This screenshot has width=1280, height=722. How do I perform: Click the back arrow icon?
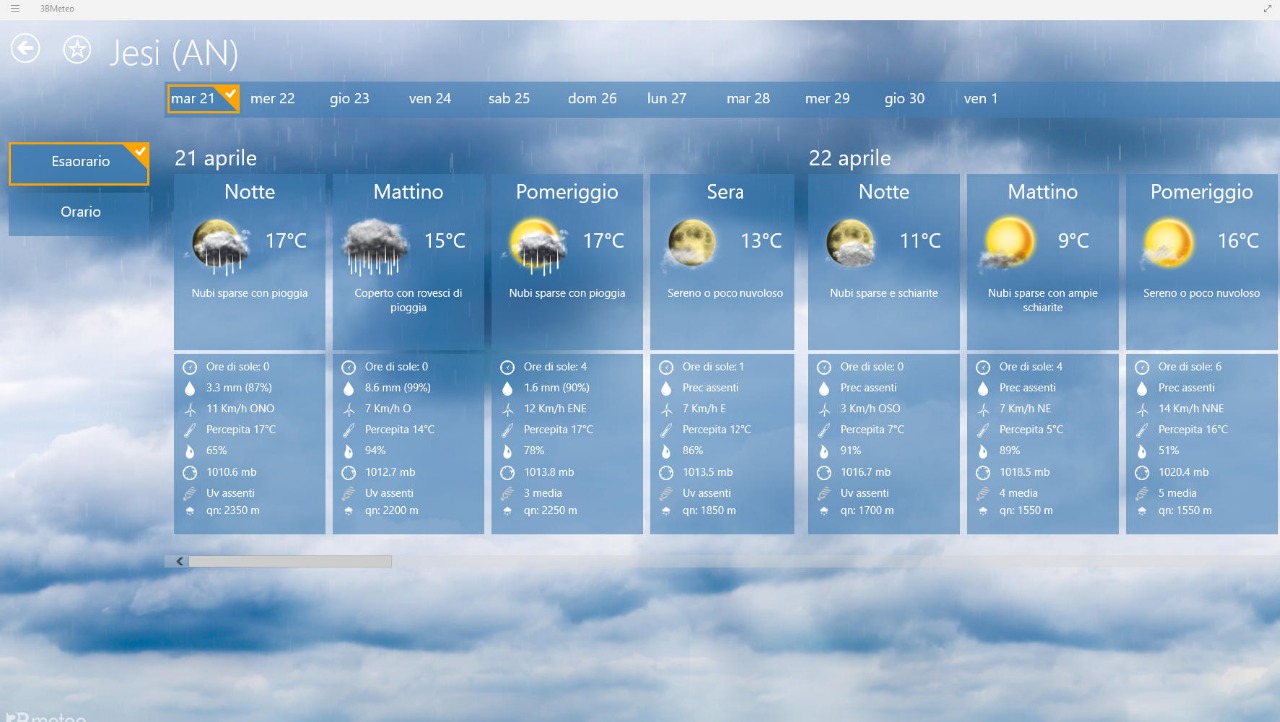(25, 48)
